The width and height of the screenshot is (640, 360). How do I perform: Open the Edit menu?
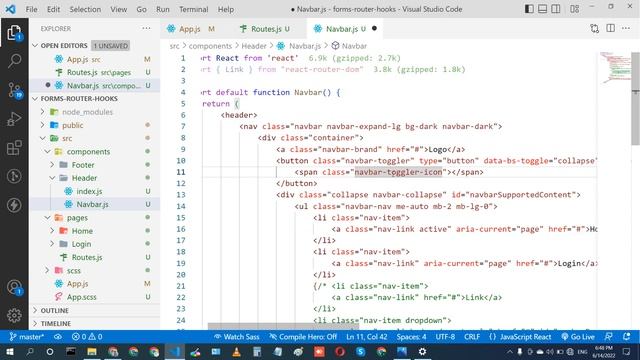[x=53, y=9]
